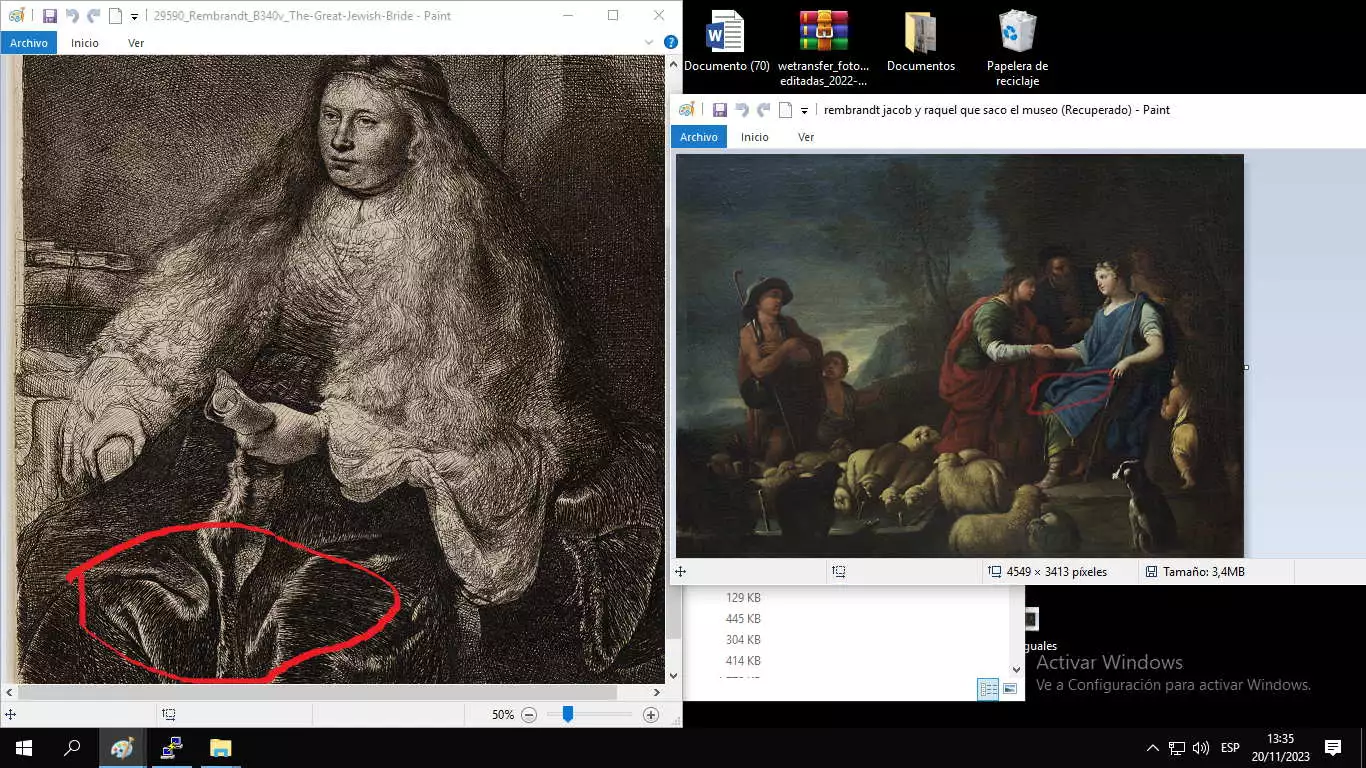Open notification Action Center icon
The height and width of the screenshot is (768, 1366).
click(1333, 748)
